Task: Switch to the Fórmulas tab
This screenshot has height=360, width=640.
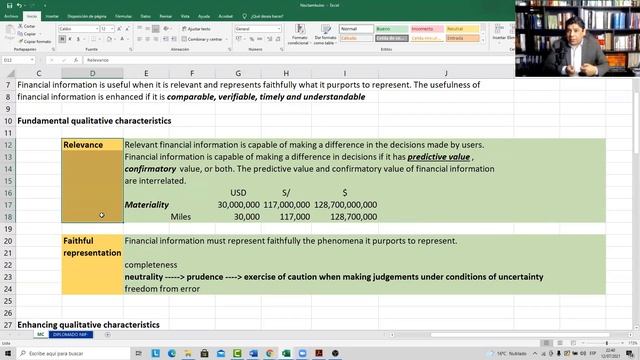Action: pos(123,16)
